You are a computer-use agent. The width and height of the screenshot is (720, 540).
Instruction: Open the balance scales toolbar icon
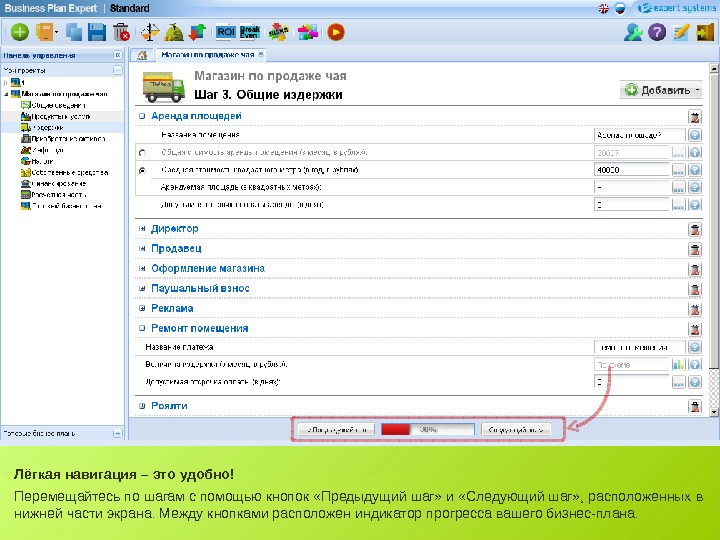[150, 32]
